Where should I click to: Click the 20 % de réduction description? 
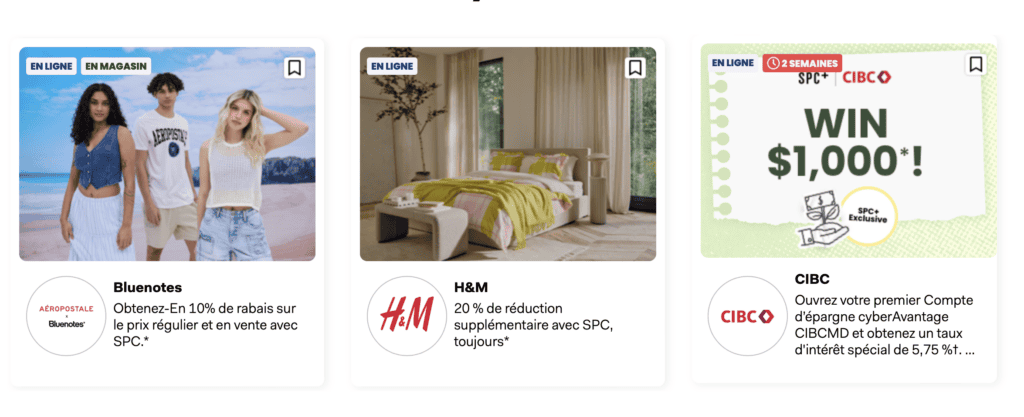534,324
